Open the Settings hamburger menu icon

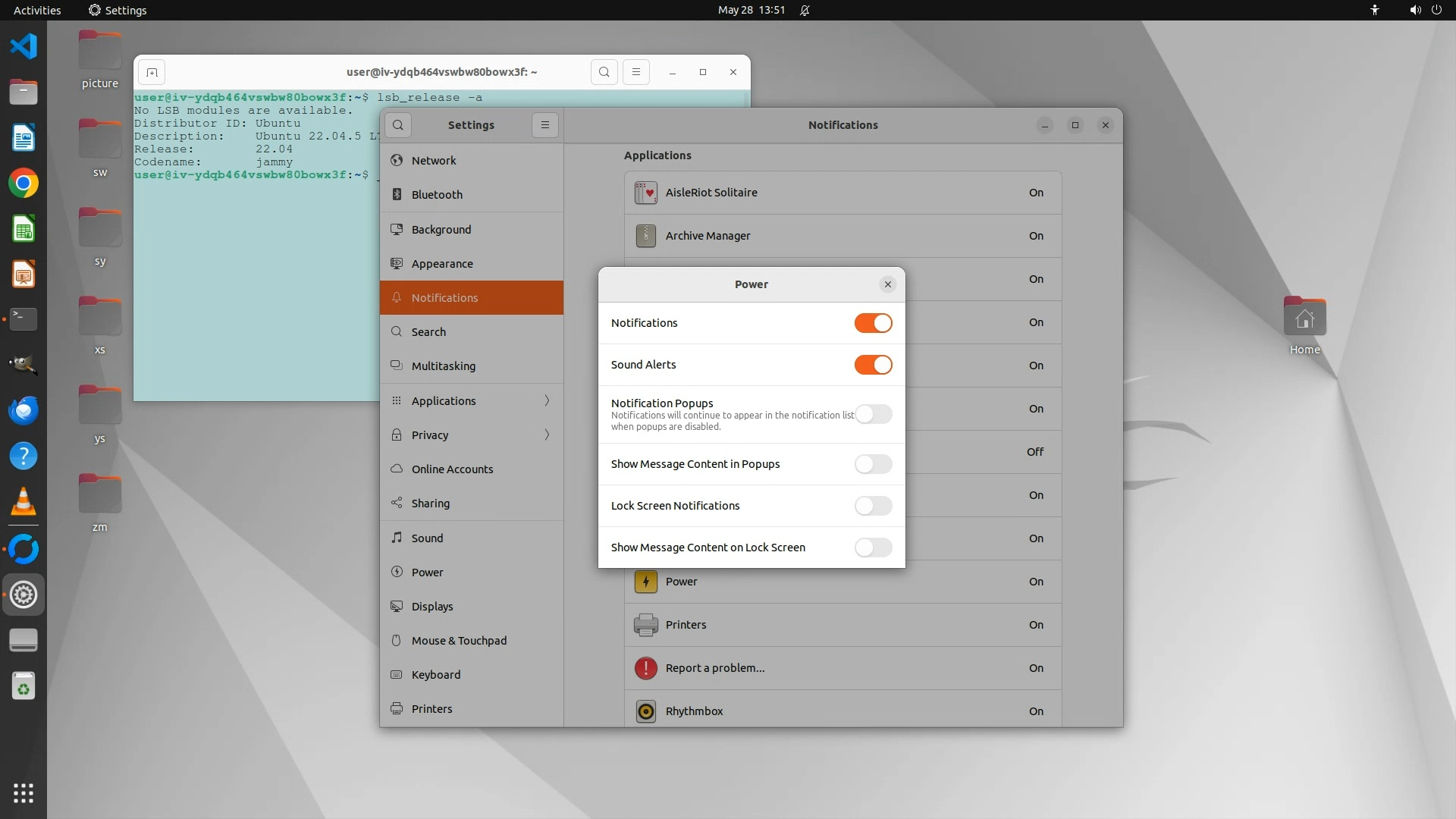[545, 125]
